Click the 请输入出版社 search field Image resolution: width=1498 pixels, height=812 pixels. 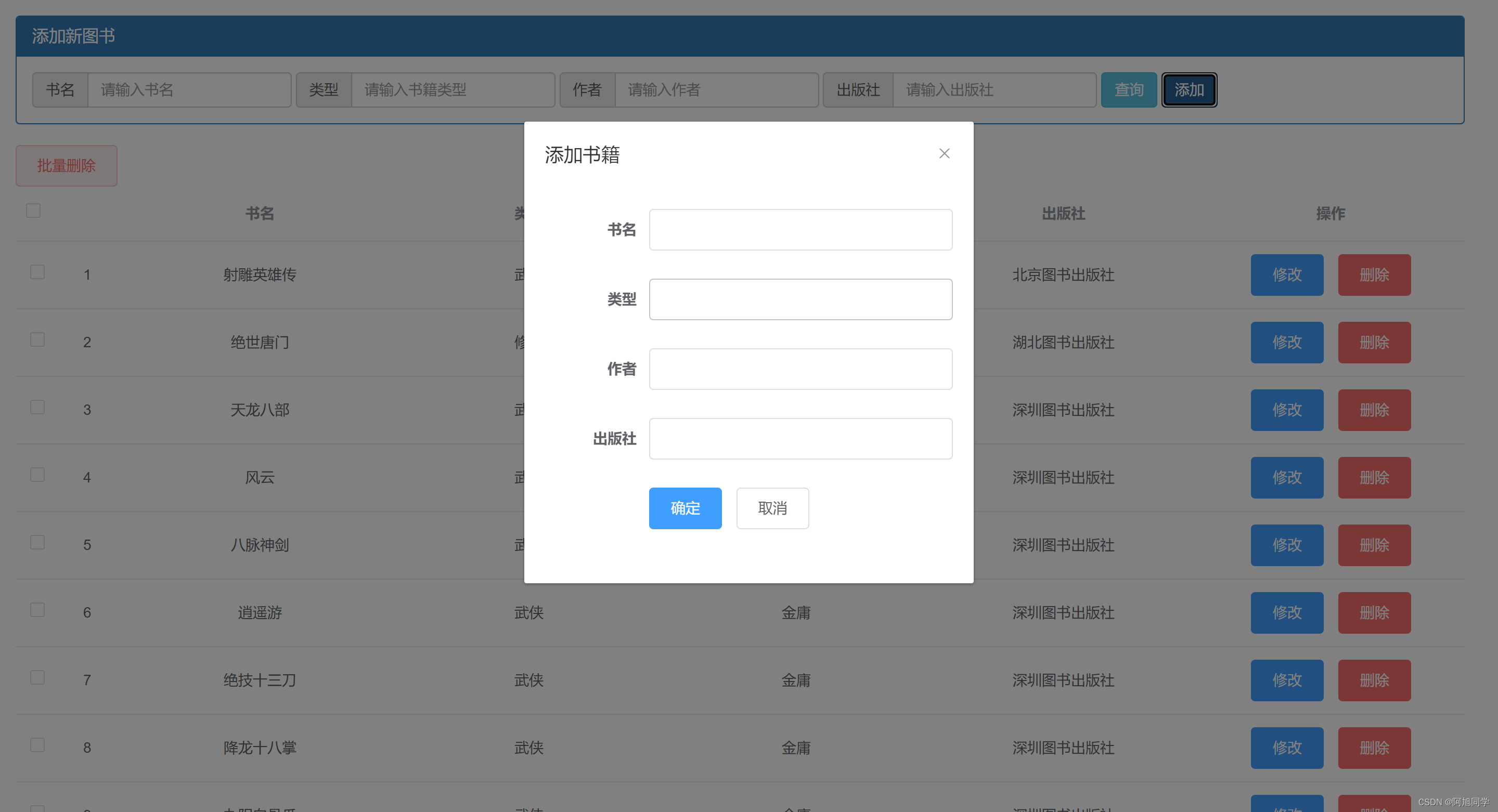coord(994,90)
